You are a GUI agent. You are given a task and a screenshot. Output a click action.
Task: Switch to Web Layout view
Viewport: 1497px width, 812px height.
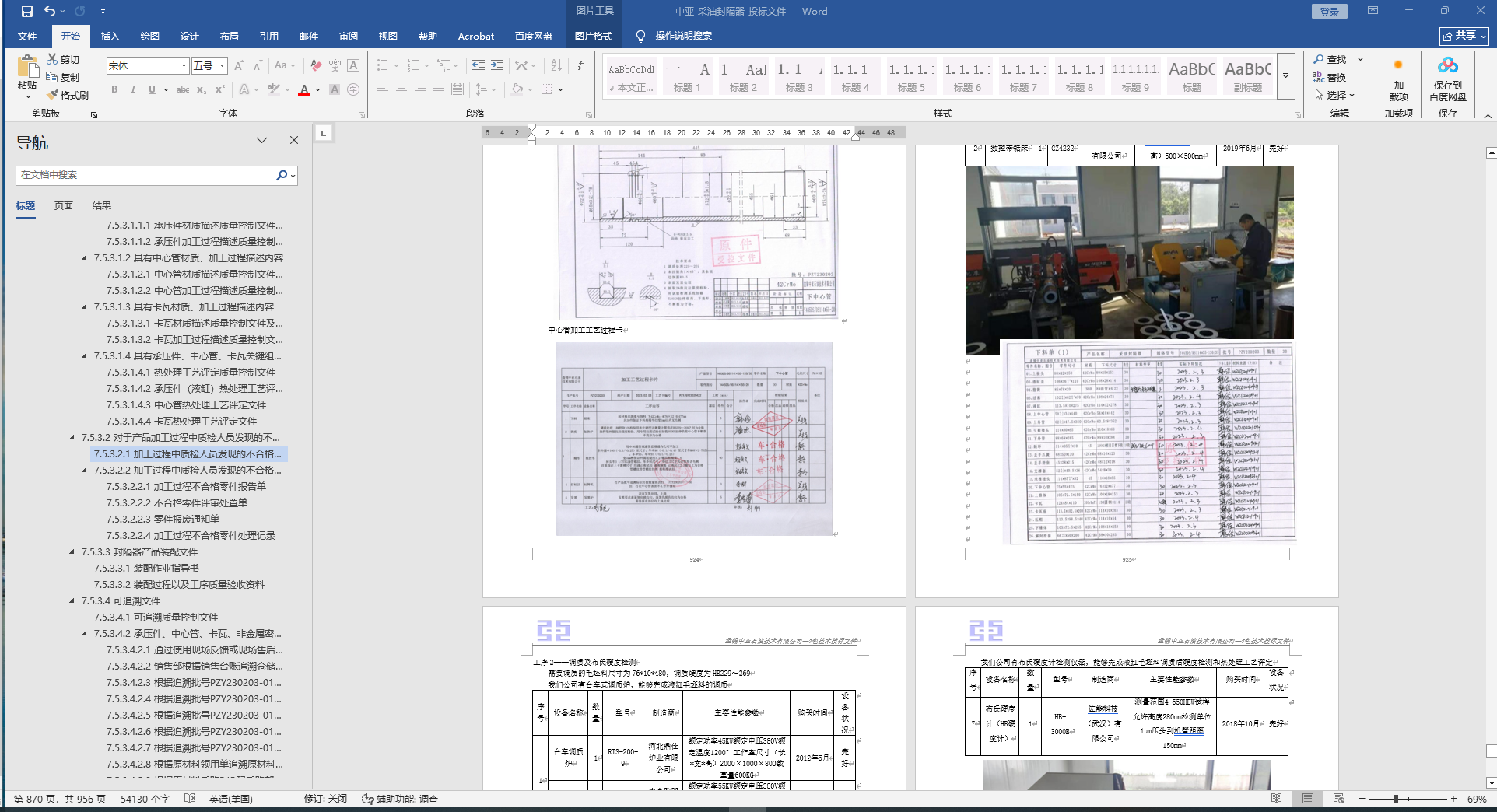[1339, 799]
